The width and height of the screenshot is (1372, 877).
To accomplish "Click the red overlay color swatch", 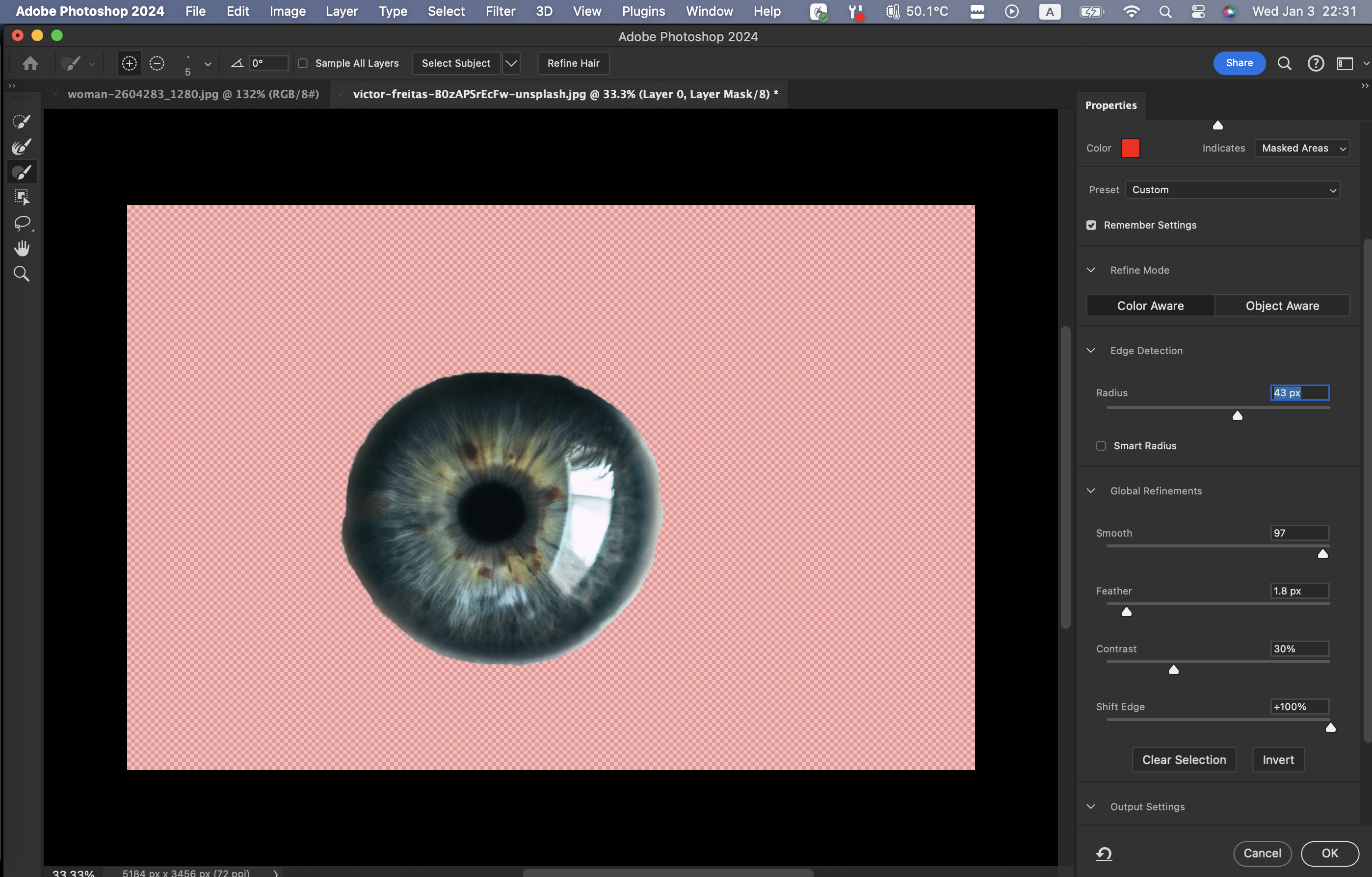I will tap(1130, 148).
